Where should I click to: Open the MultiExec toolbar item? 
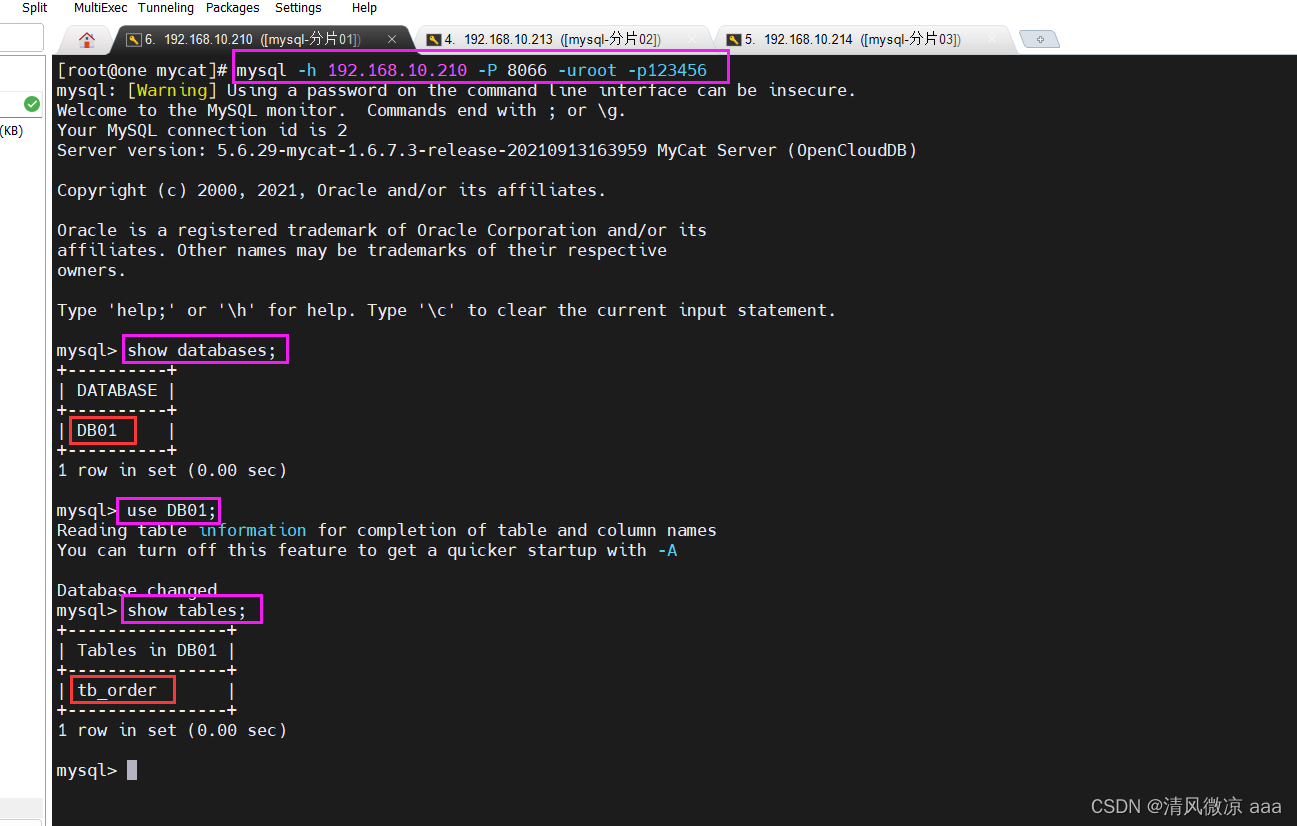100,8
